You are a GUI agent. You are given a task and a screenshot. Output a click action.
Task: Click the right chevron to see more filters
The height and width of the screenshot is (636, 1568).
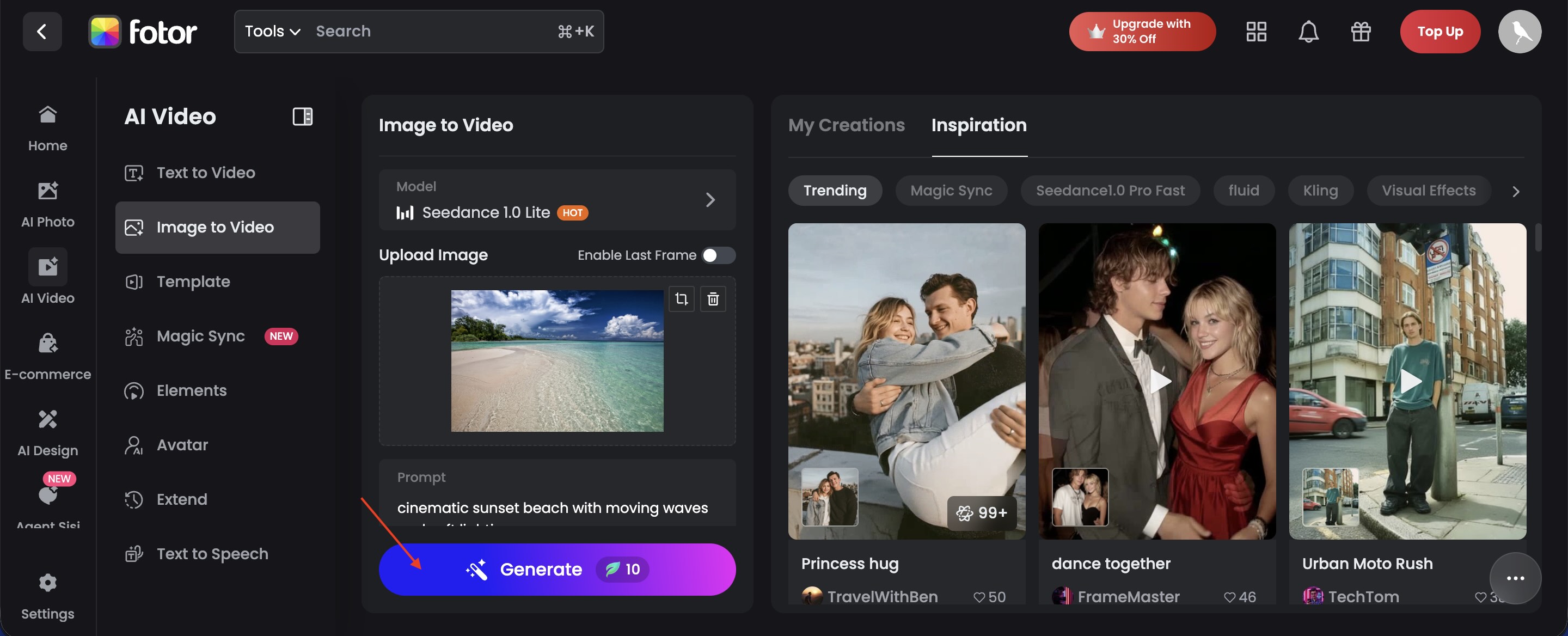(x=1516, y=191)
